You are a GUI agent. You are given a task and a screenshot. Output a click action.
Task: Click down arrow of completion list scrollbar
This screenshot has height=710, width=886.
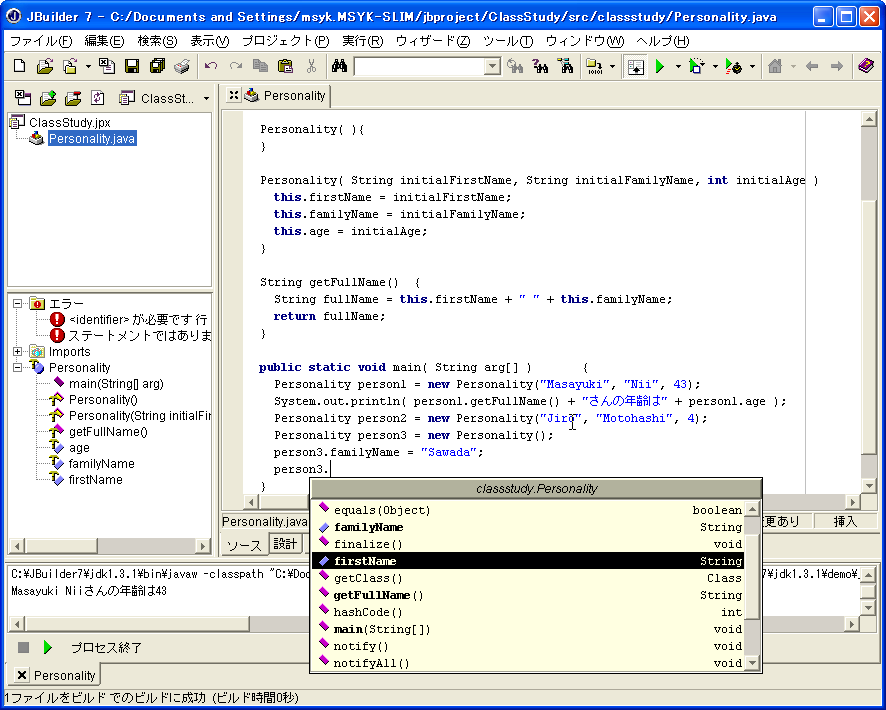click(753, 664)
